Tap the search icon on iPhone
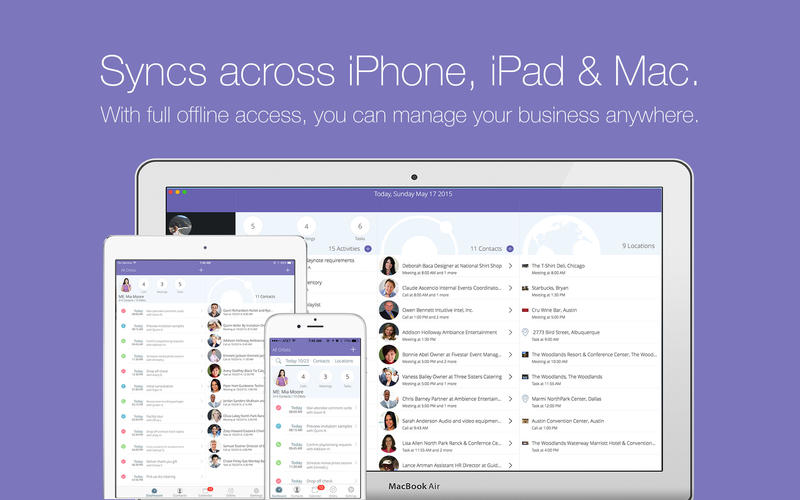This screenshot has height=500, width=800. pyautogui.click(x=278, y=361)
